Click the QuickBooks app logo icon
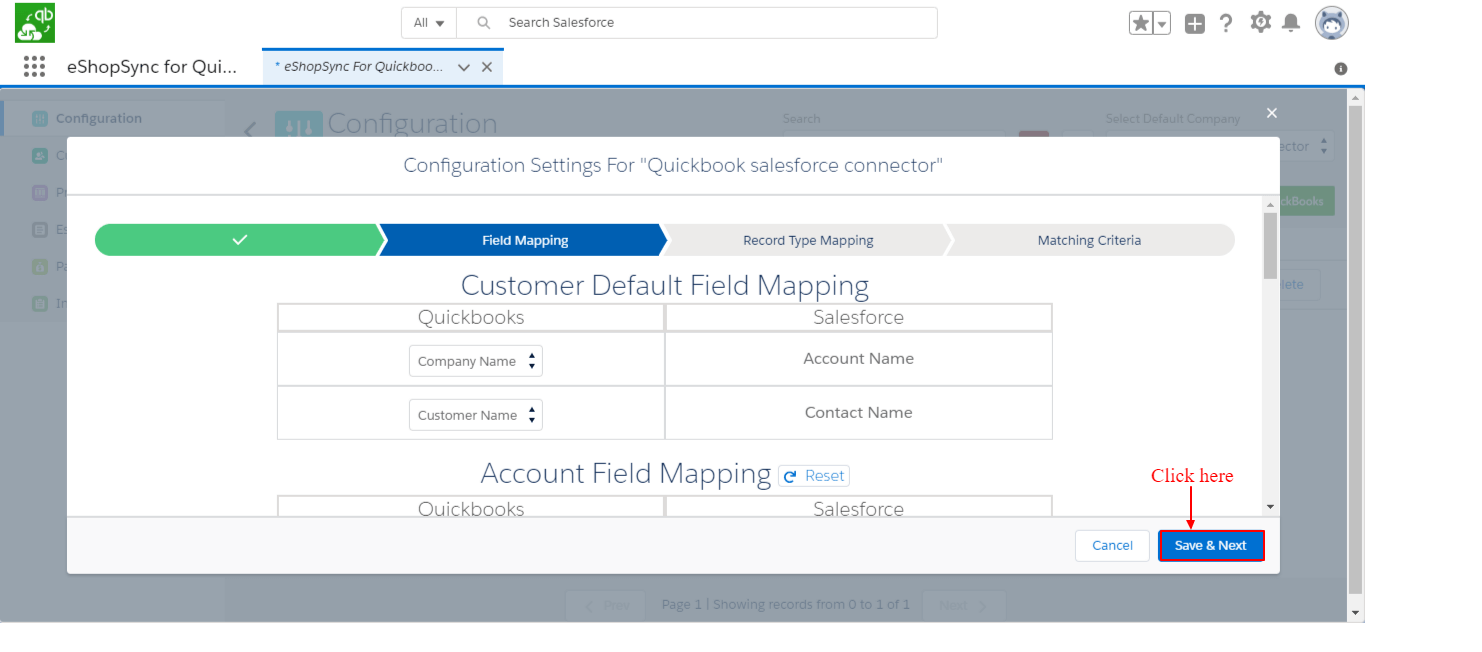This screenshot has width=1482, height=652. pyautogui.click(x=35, y=23)
